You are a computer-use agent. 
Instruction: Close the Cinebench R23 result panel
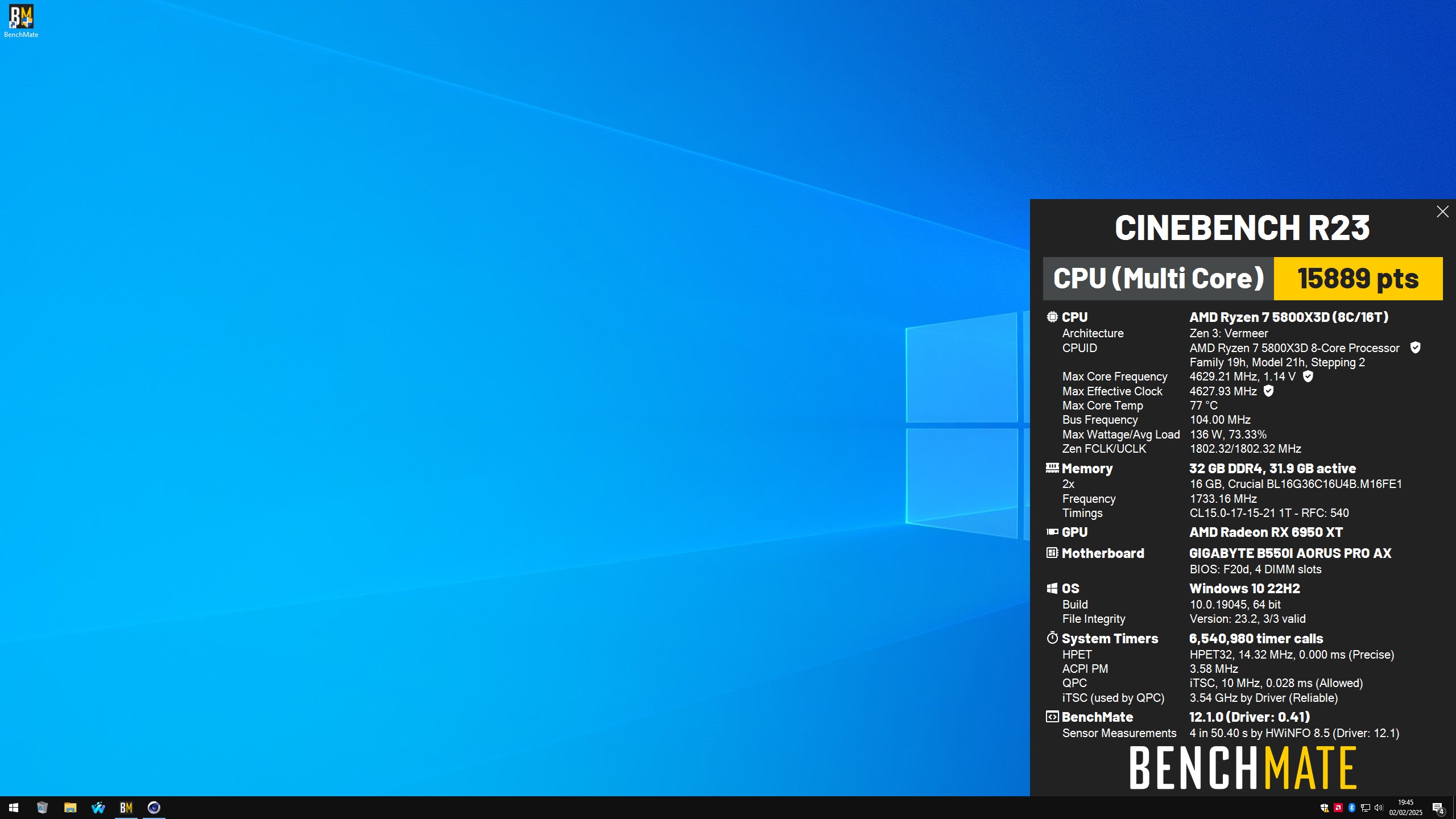pos(1442,212)
